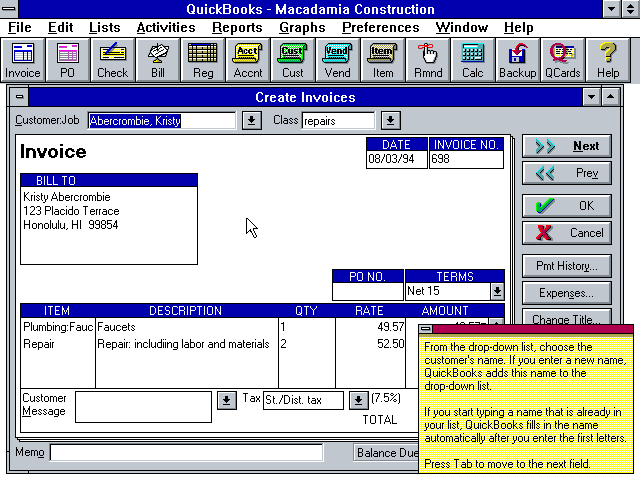Click the Change Title button

tap(567, 318)
